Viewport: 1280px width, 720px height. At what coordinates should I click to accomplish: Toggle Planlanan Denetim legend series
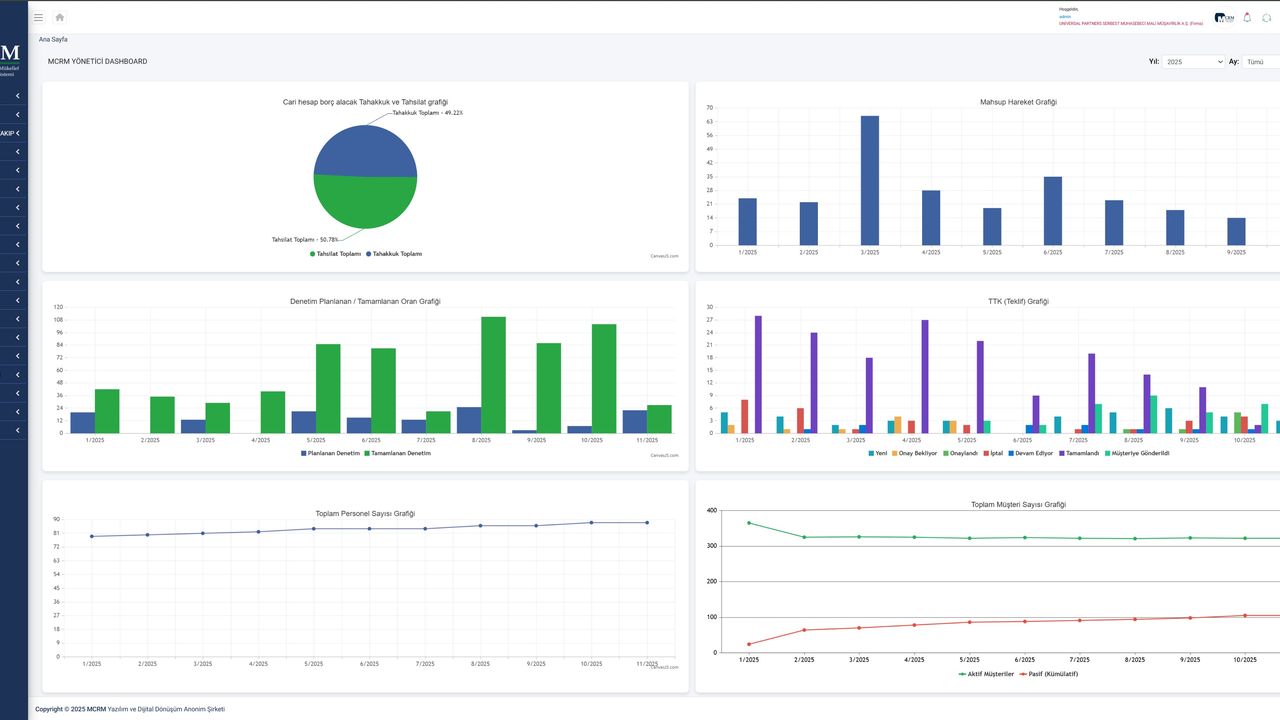click(x=330, y=453)
